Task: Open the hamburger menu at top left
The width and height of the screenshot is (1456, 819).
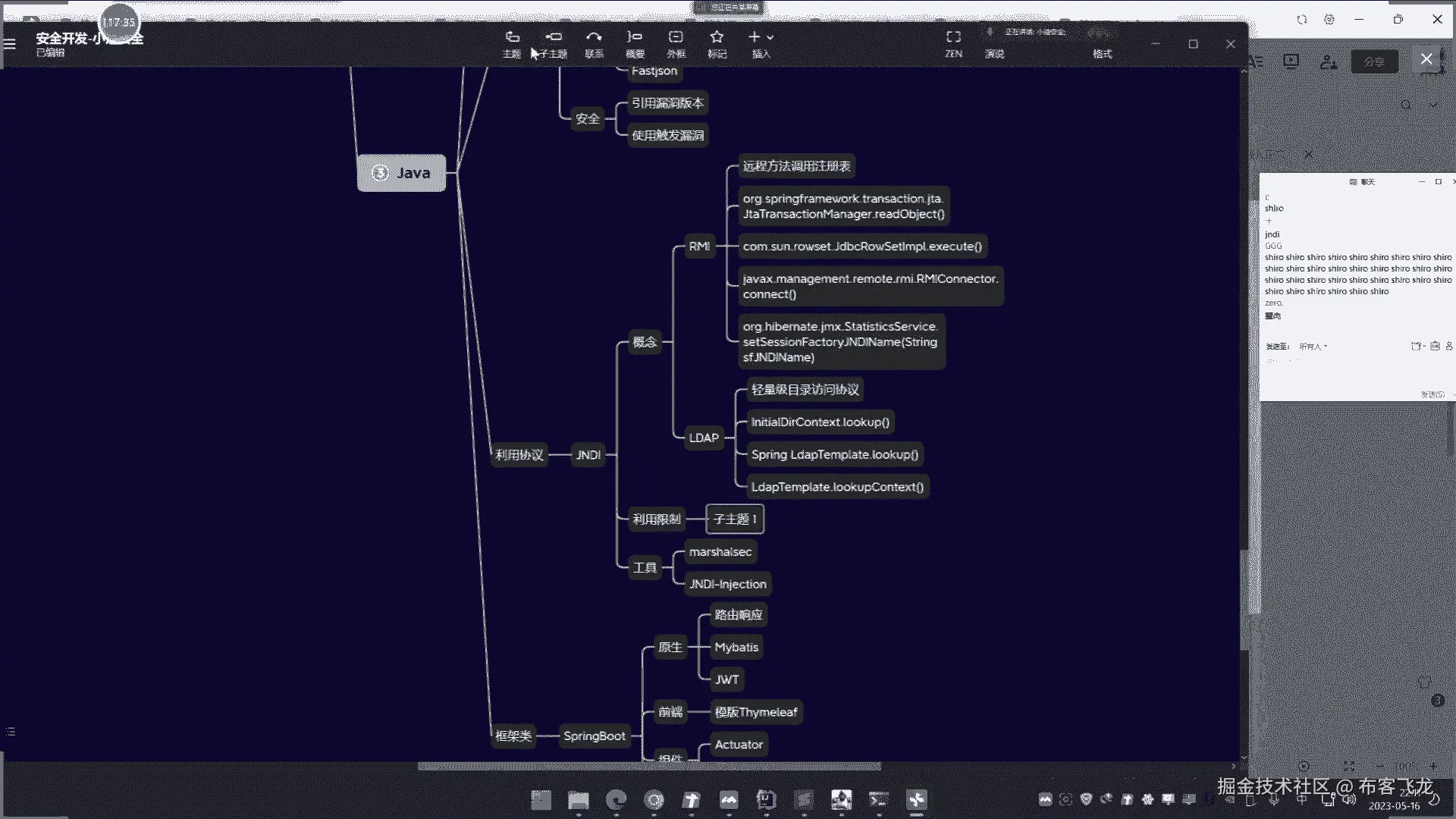Action: (x=10, y=44)
